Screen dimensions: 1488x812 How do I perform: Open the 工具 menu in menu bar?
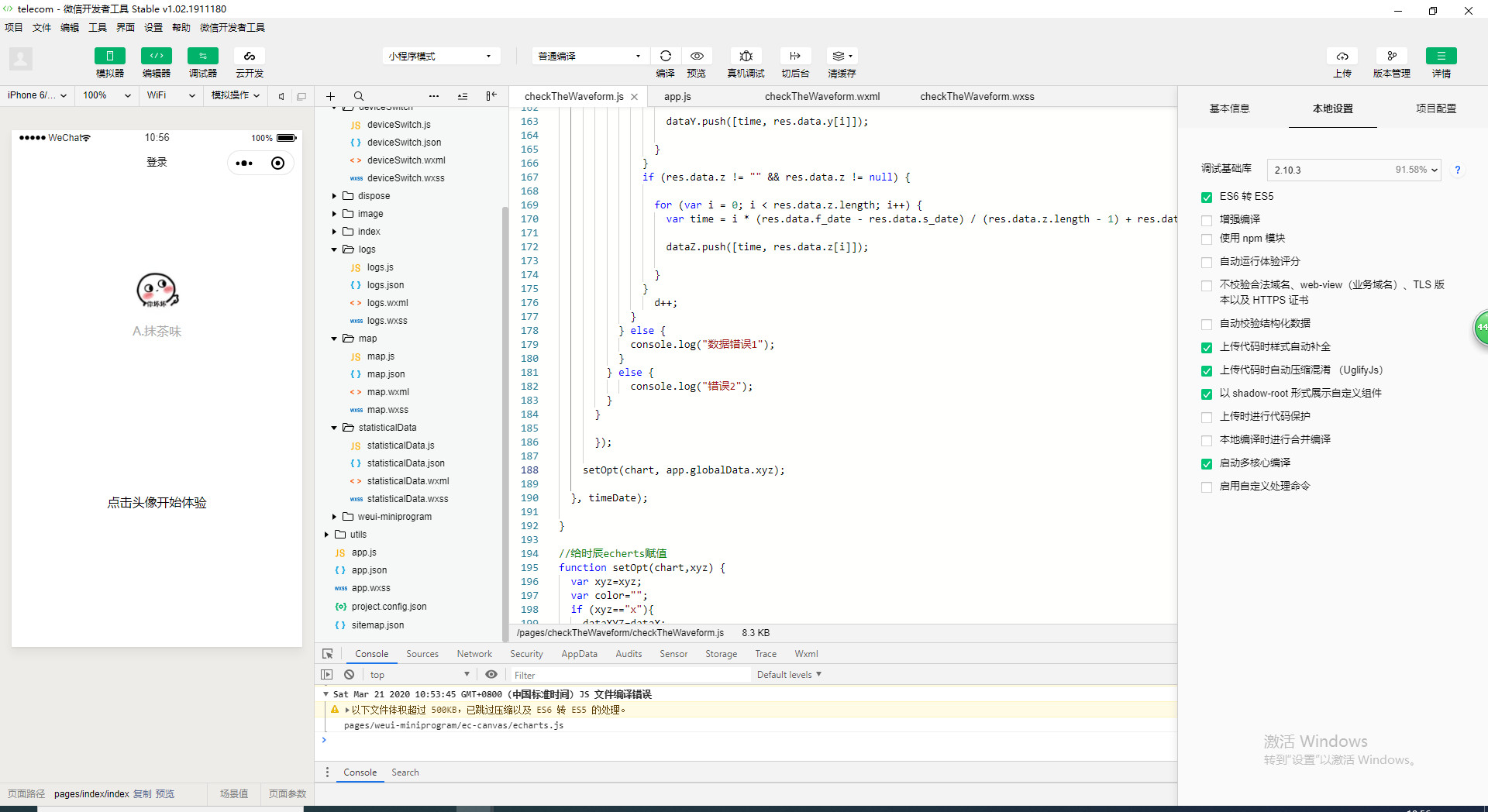click(97, 28)
